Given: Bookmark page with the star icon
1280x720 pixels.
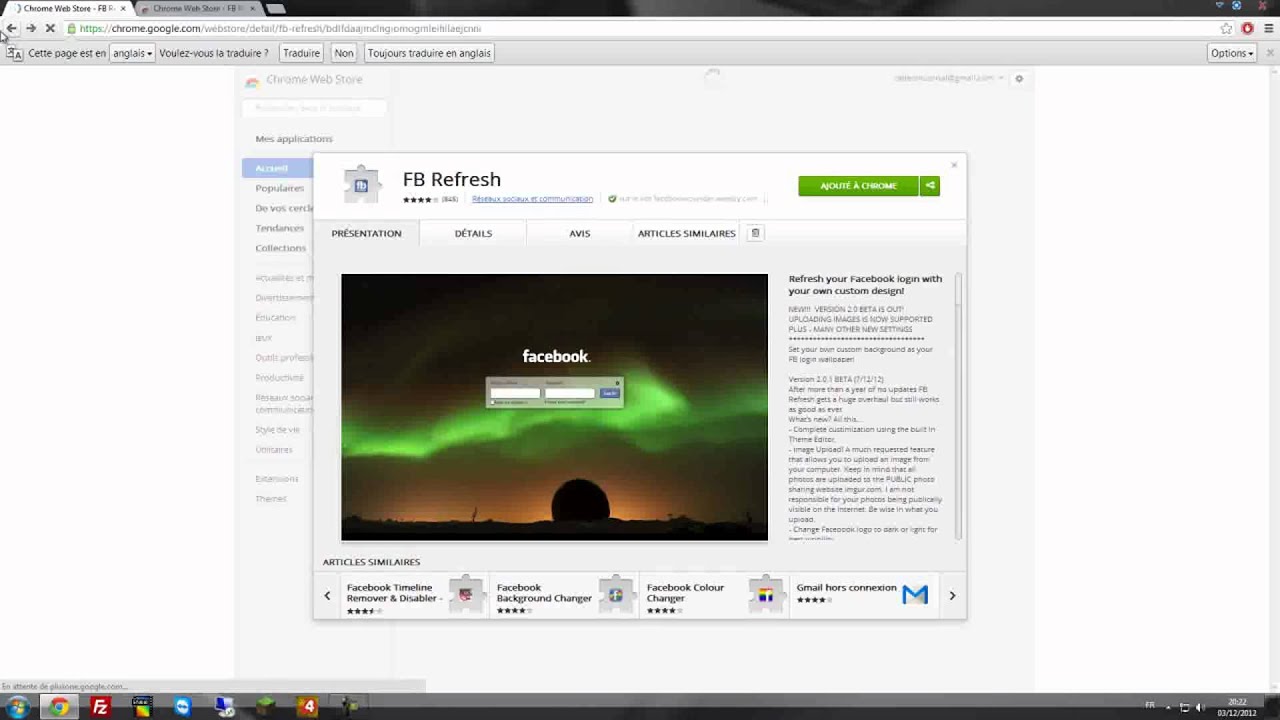Looking at the screenshot, I should (1226, 28).
